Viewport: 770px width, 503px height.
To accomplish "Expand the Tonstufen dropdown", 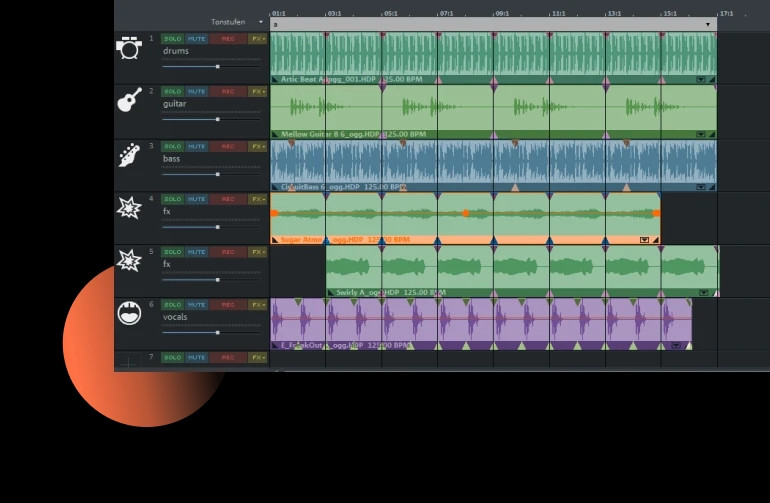I will pos(260,22).
